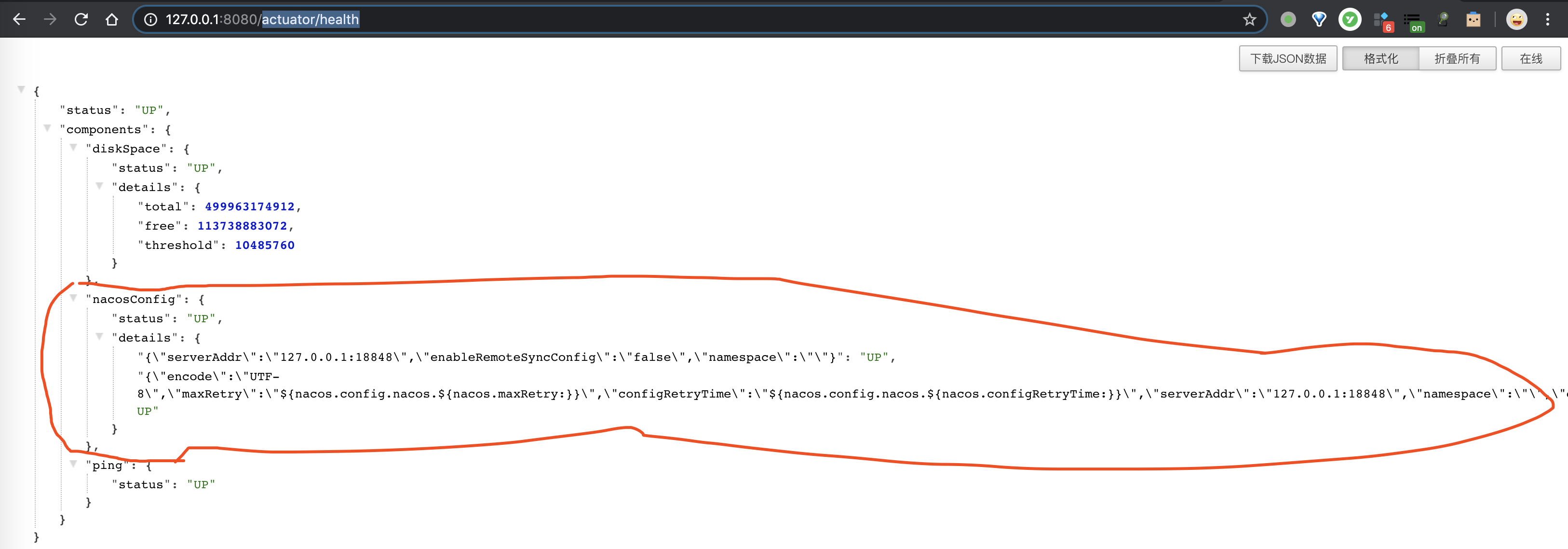Collapse the "nacosConfig" node
Viewport: 1568px width, 549px height.
(x=74, y=298)
